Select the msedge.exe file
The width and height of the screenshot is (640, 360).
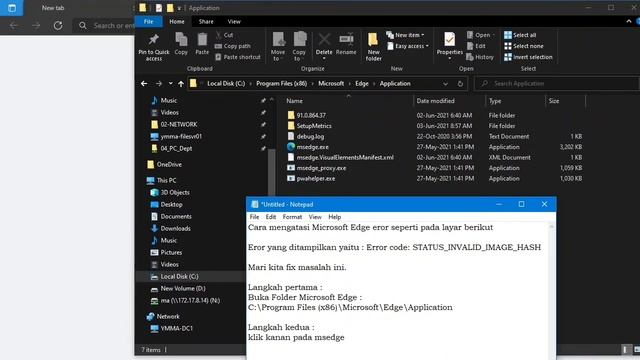[x=312, y=147]
